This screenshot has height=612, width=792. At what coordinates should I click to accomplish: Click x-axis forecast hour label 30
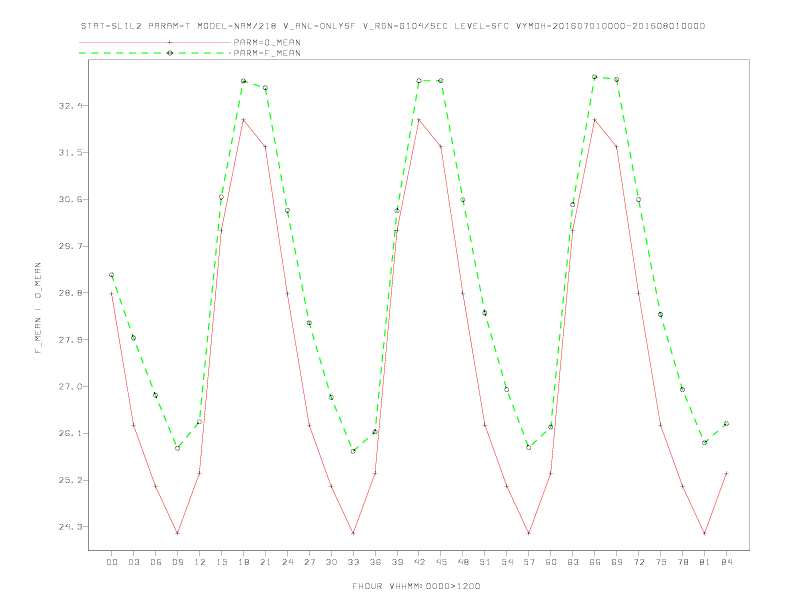coord(331,562)
